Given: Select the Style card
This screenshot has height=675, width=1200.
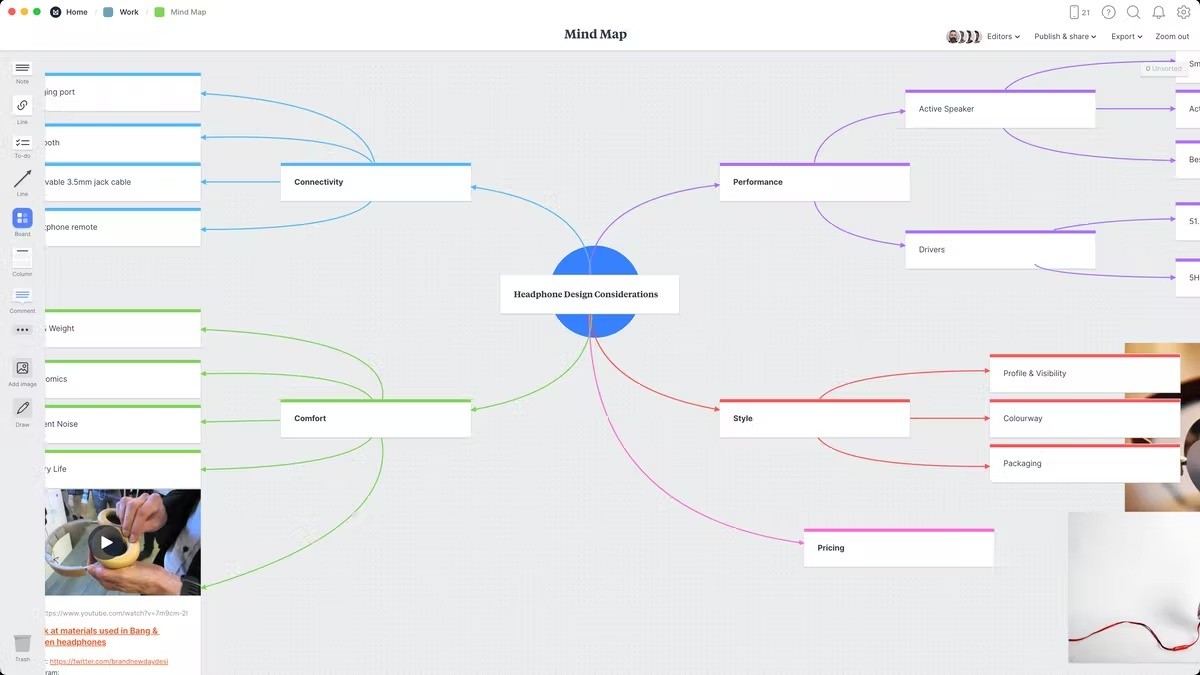Looking at the screenshot, I should point(814,418).
